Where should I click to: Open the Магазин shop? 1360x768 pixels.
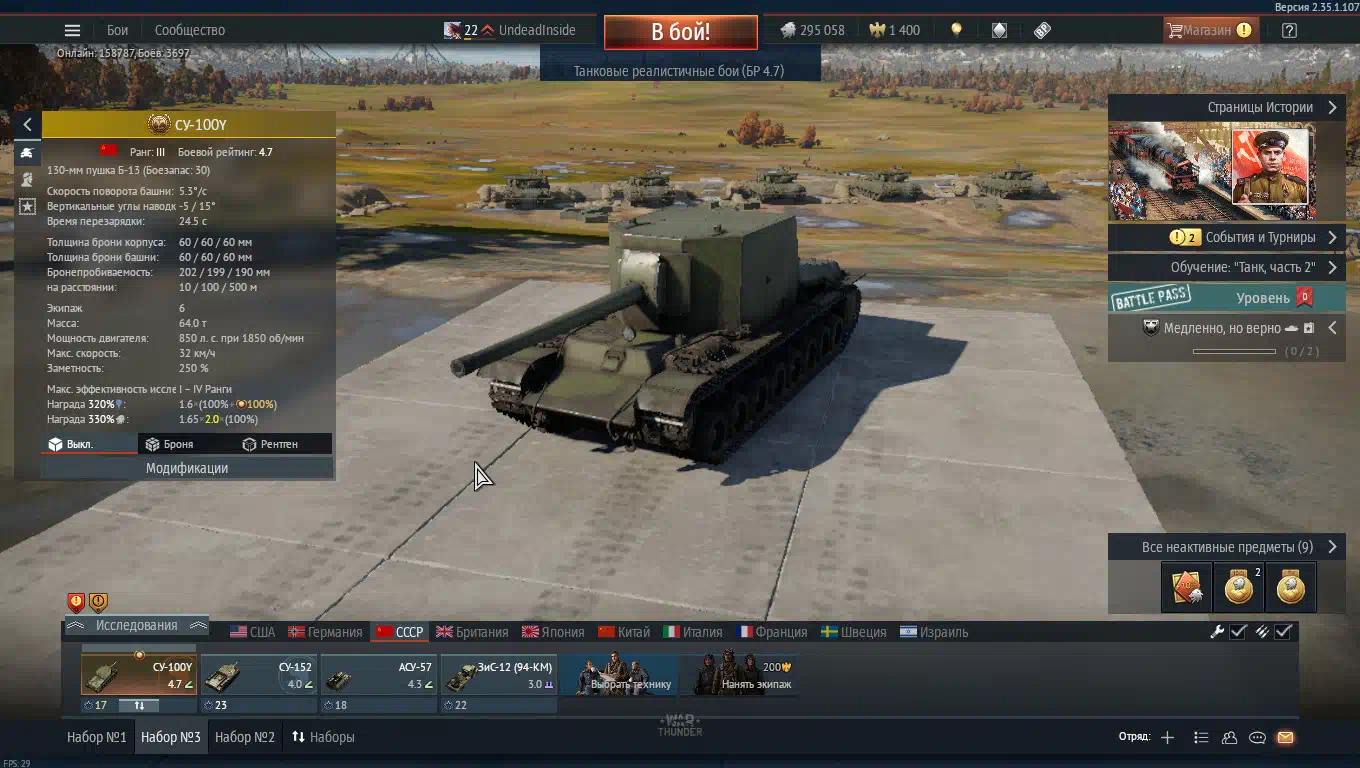1209,30
